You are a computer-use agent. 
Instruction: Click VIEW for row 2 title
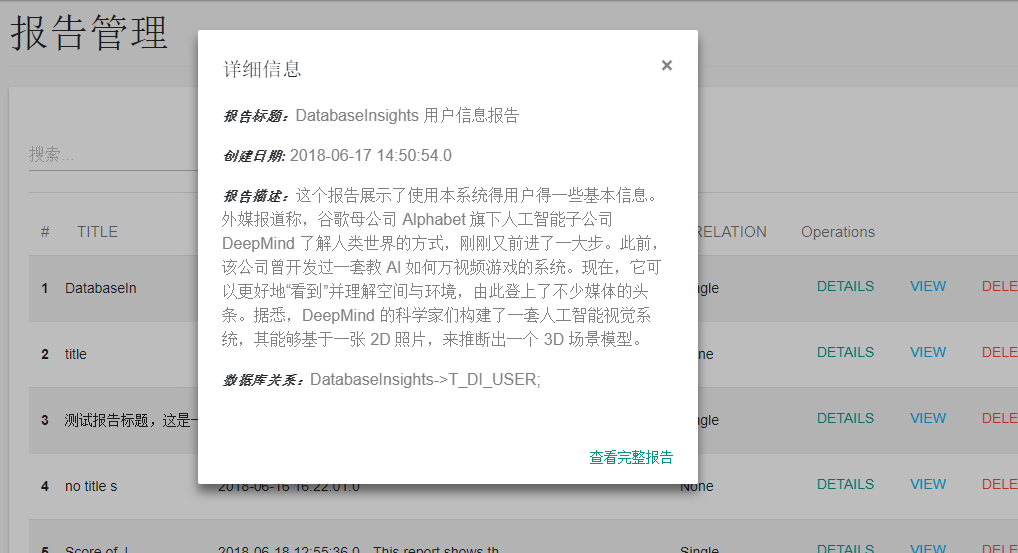coord(928,352)
